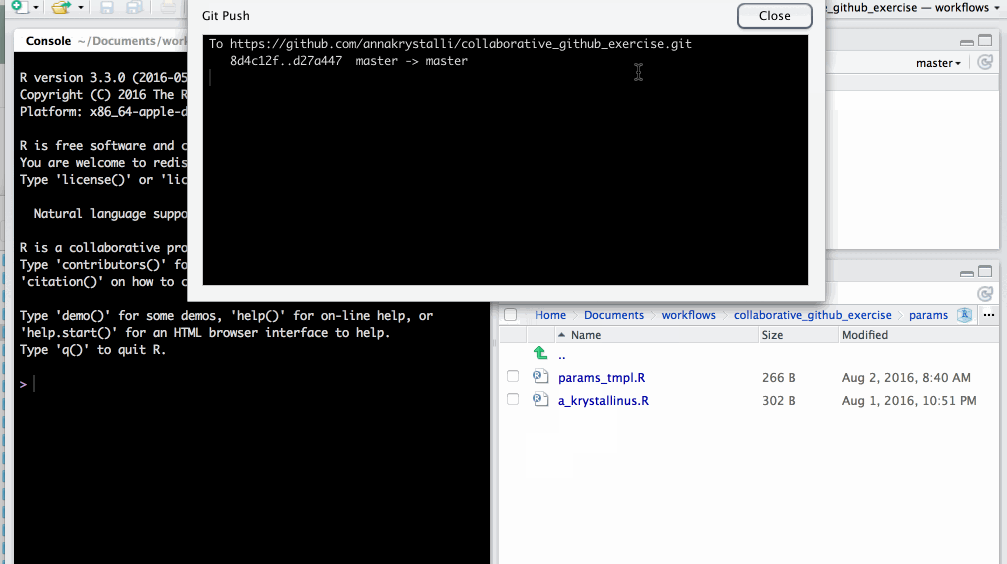Click the print icon in toolbar

(x=168, y=7)
